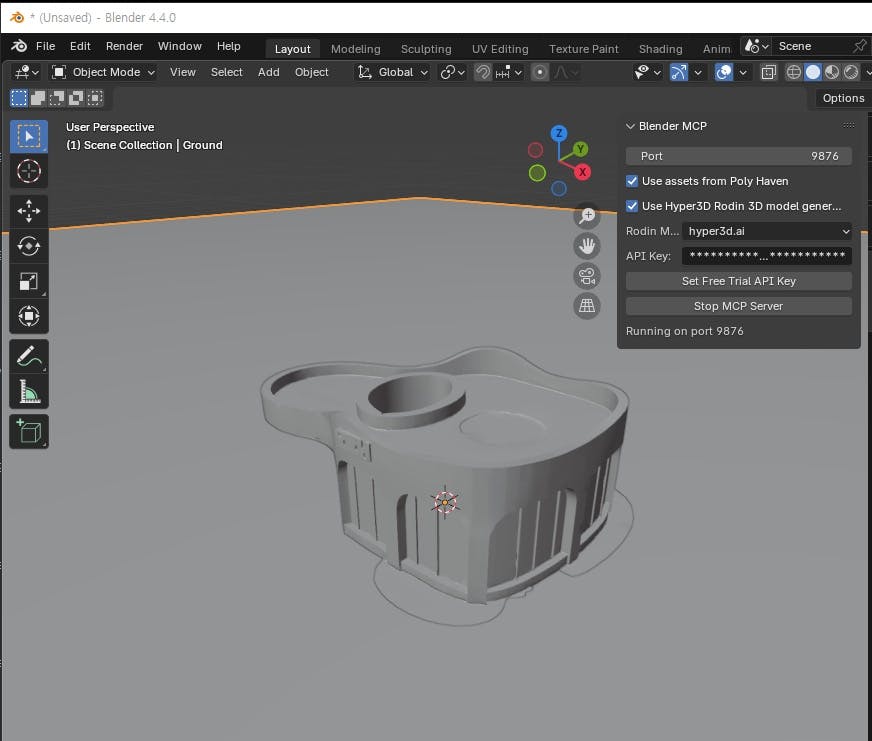Switch to the Sculpting workspace tab

426,49
